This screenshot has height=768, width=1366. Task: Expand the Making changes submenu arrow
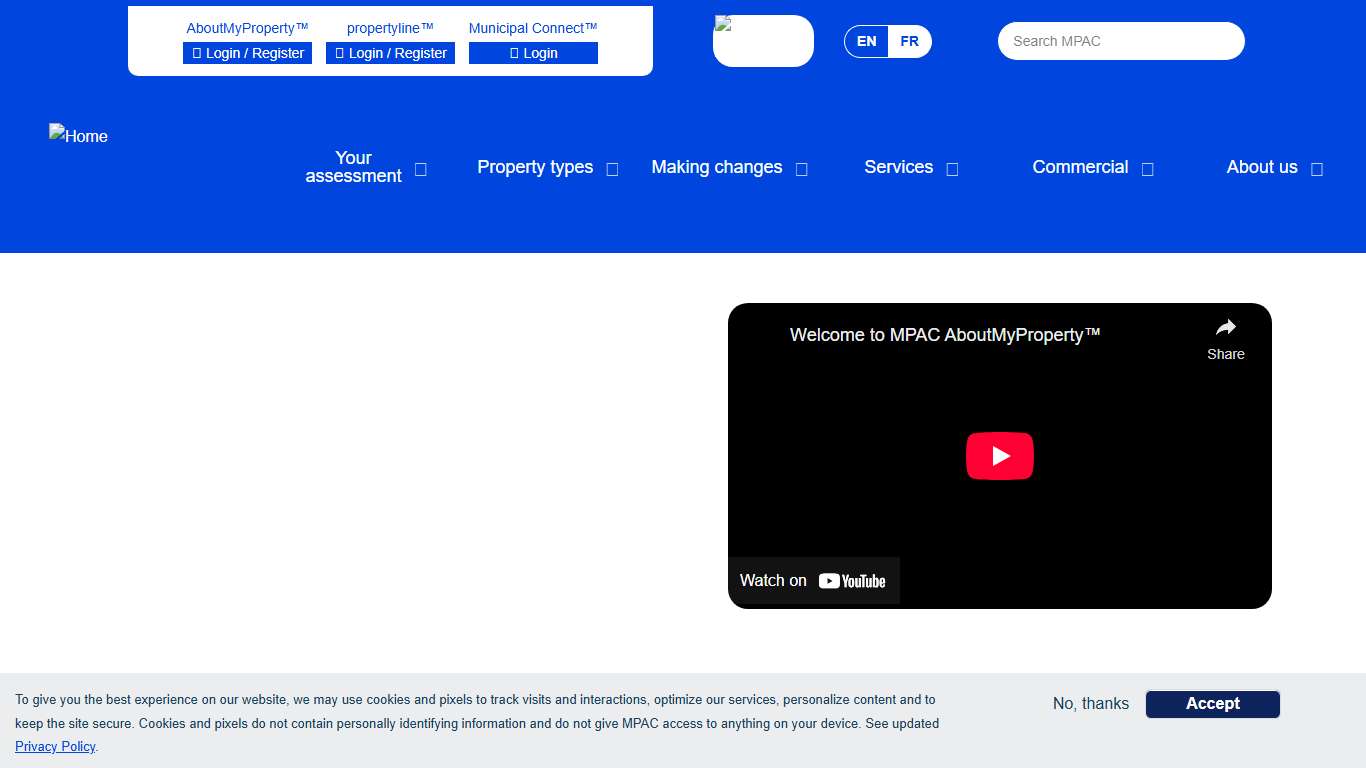(801, 169)
